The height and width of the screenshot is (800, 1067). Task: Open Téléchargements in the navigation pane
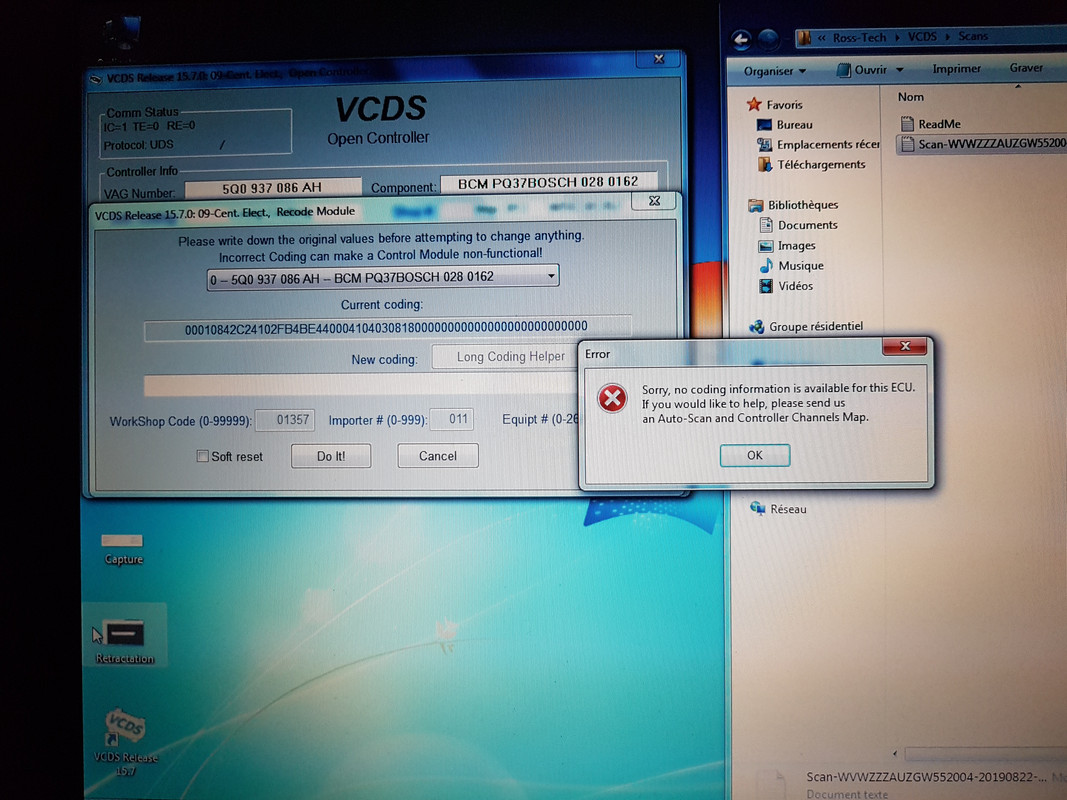[811, 165]
